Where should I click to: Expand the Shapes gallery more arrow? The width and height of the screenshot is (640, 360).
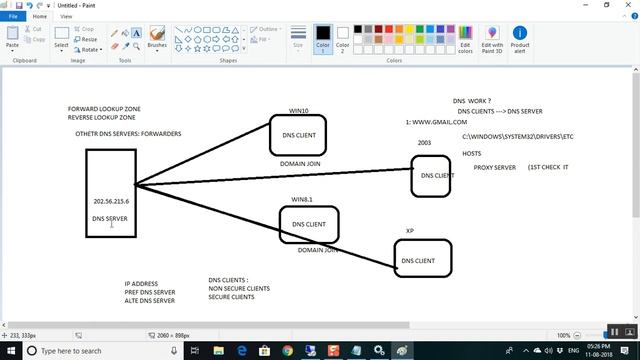244,49
